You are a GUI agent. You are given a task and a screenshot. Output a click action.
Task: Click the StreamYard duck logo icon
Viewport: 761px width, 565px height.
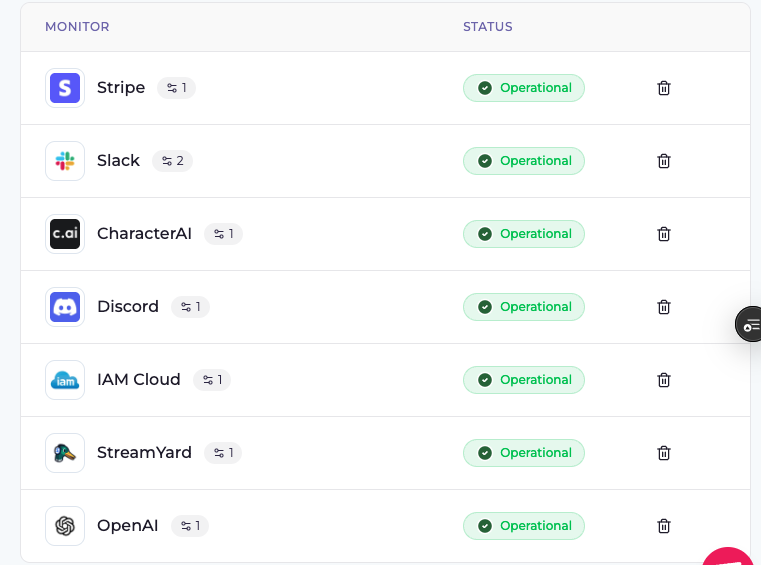tap(65, 453)
